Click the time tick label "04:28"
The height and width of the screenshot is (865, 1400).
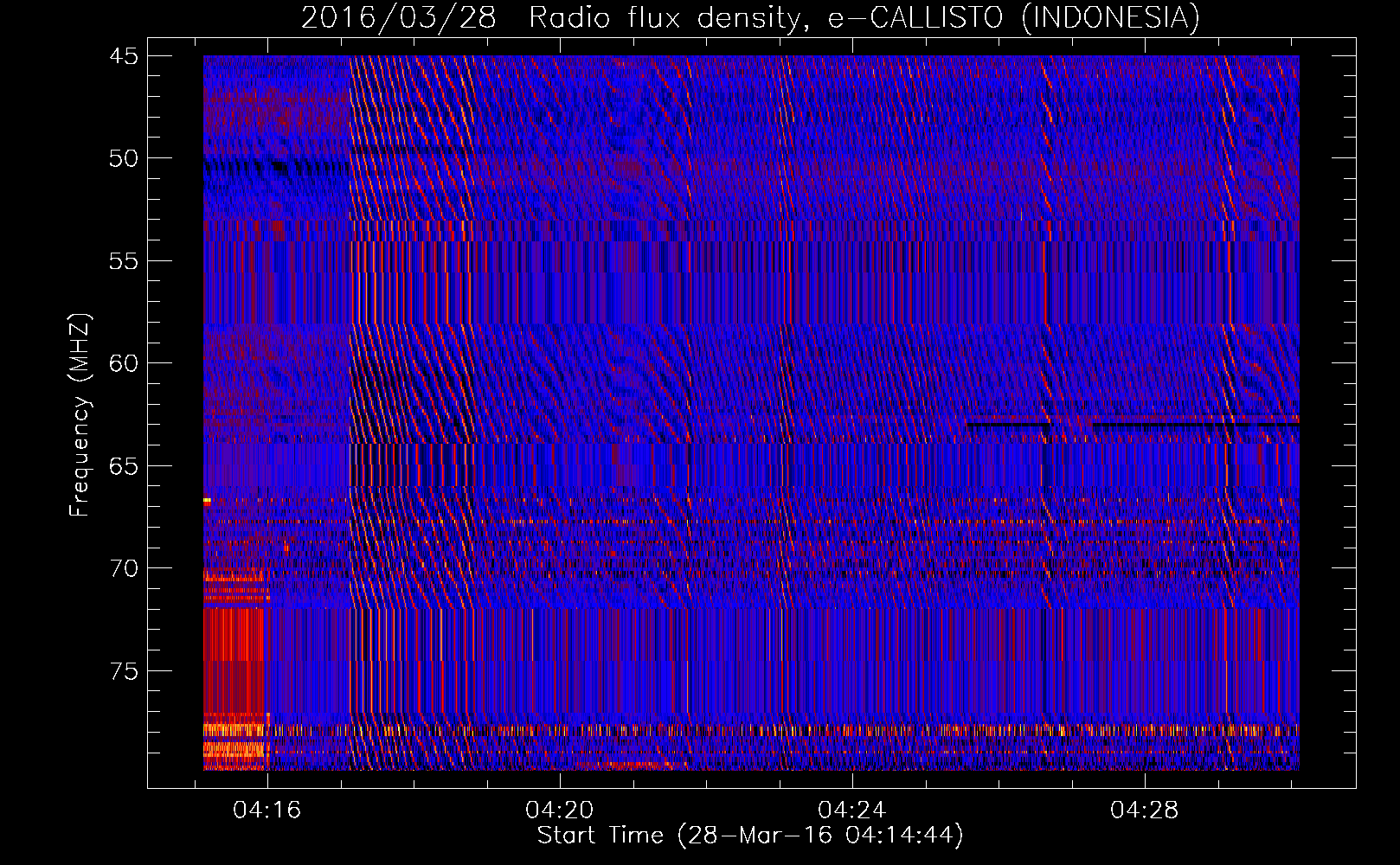coord(1145,810)
